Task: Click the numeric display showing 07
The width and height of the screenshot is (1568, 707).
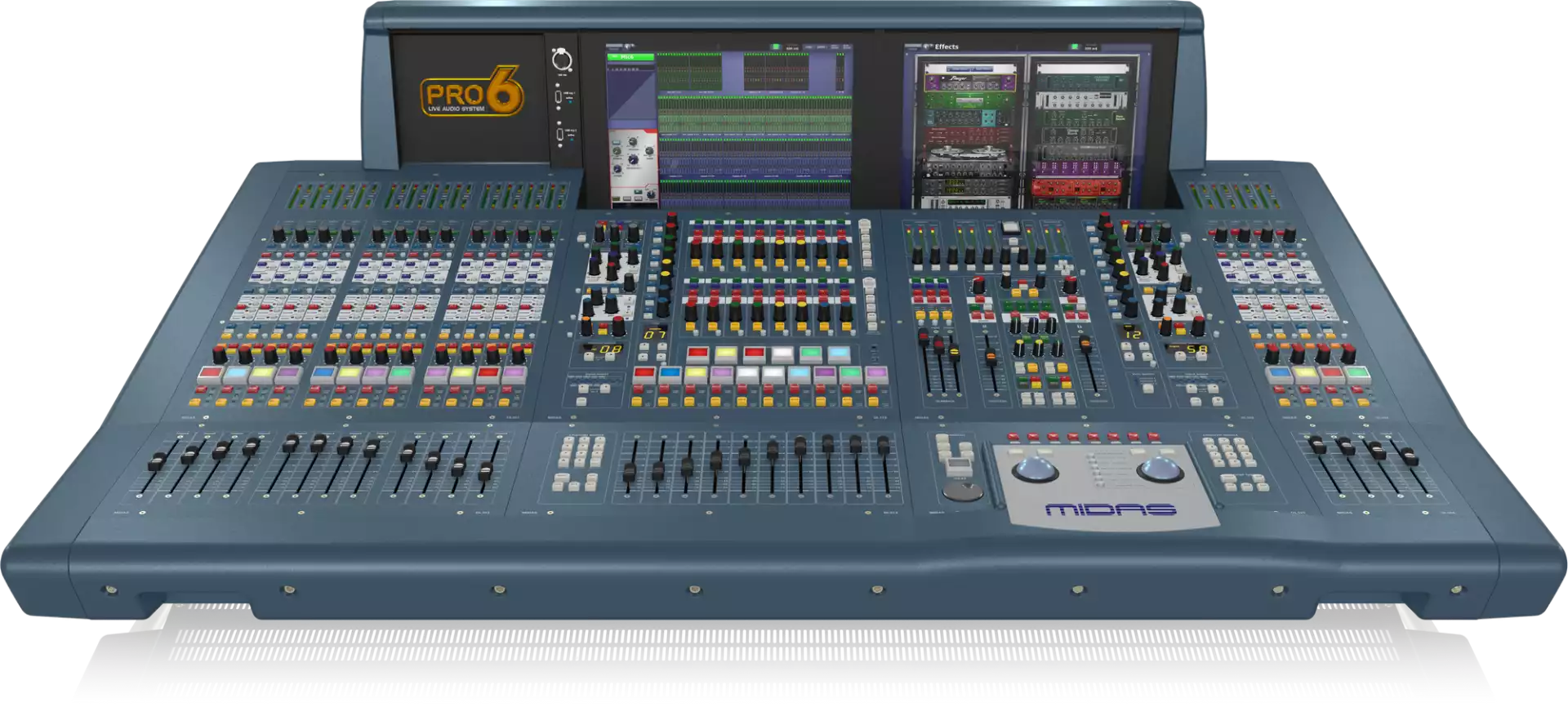Action: (655, 334)
